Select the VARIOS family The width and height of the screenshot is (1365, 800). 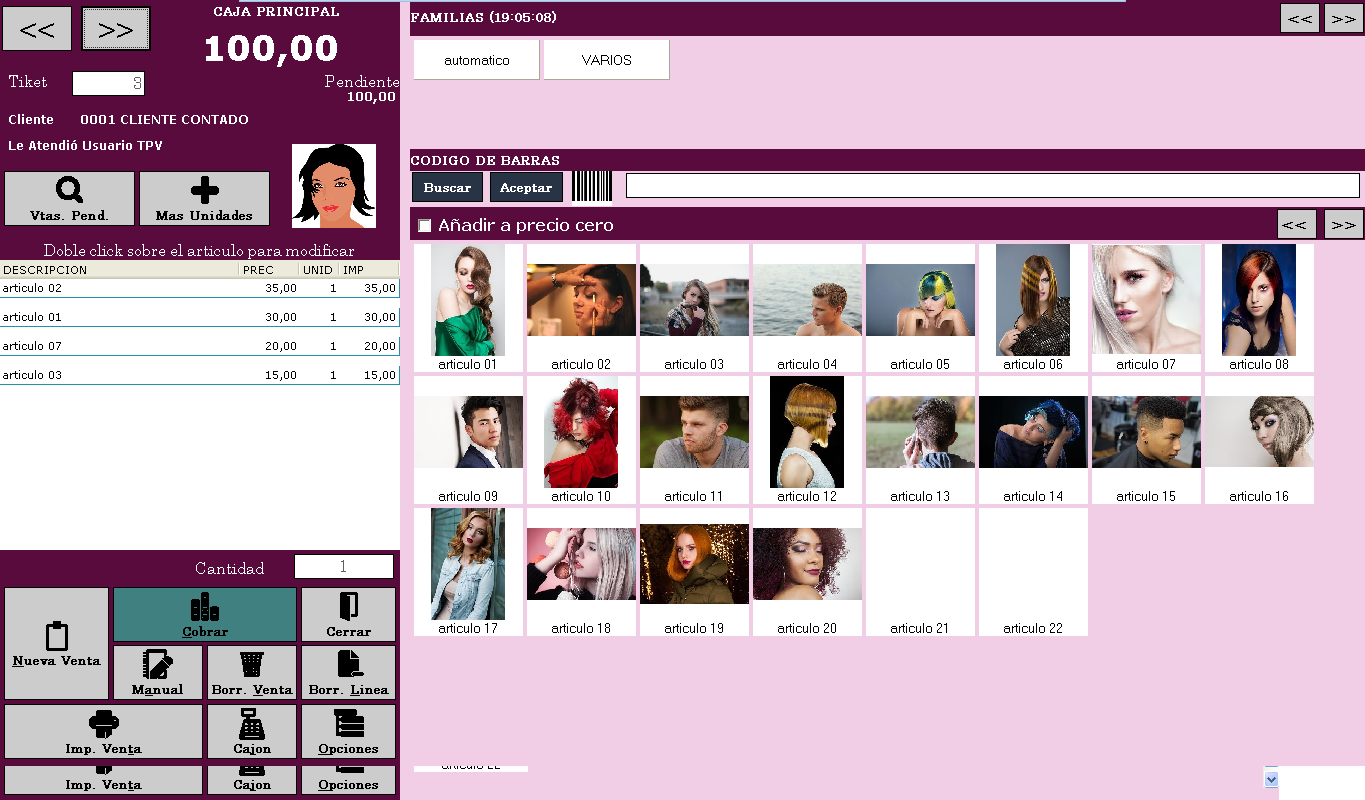(607, 60)
